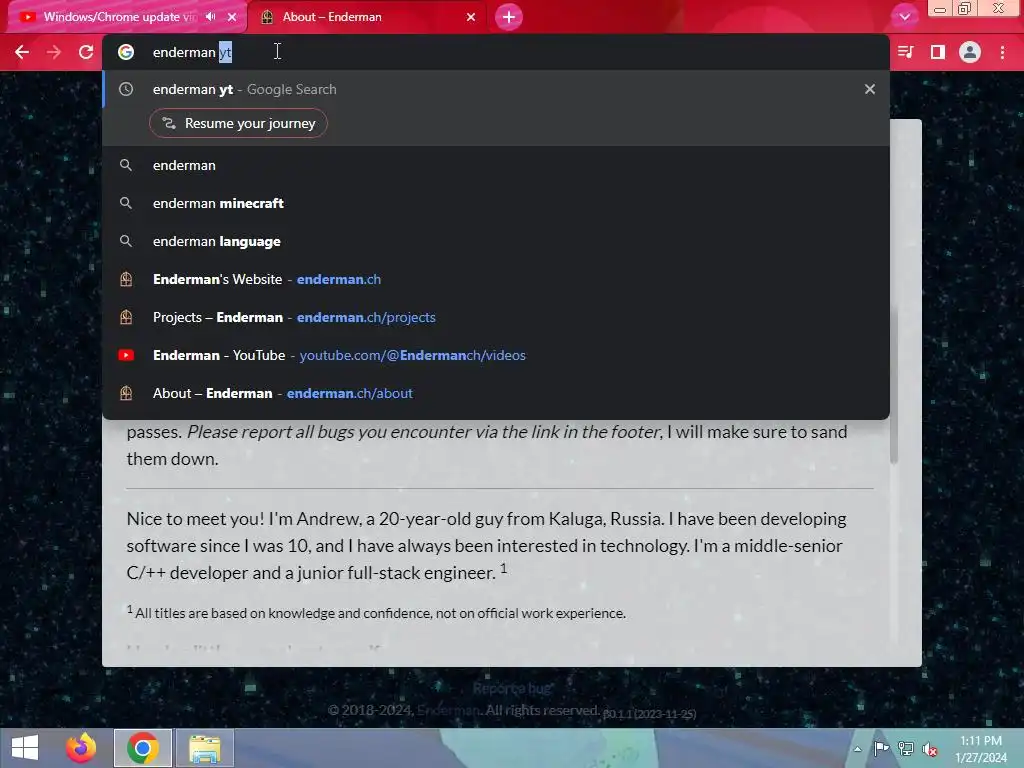This screenshot has width=1024, height=768.
Task: Click the Resume your journey chip
Action: (238, 123)
